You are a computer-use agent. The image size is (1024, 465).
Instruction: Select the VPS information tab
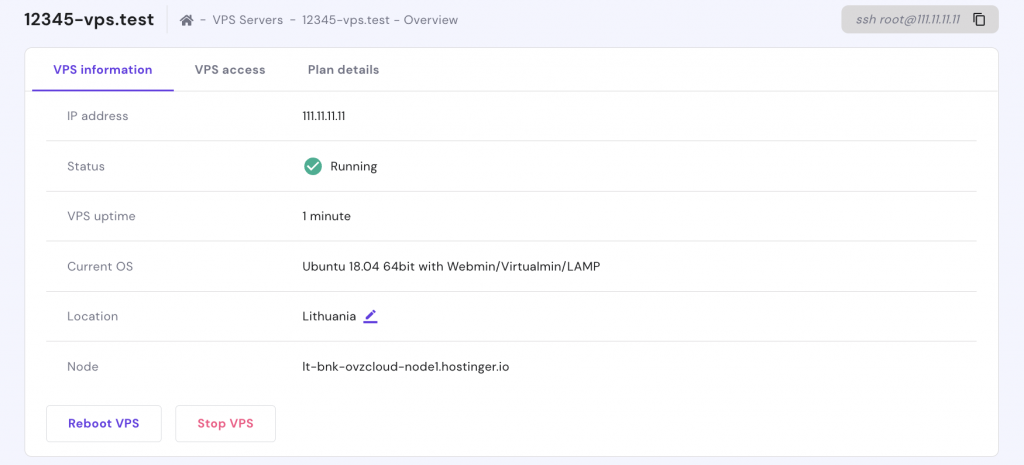point(103,70)
